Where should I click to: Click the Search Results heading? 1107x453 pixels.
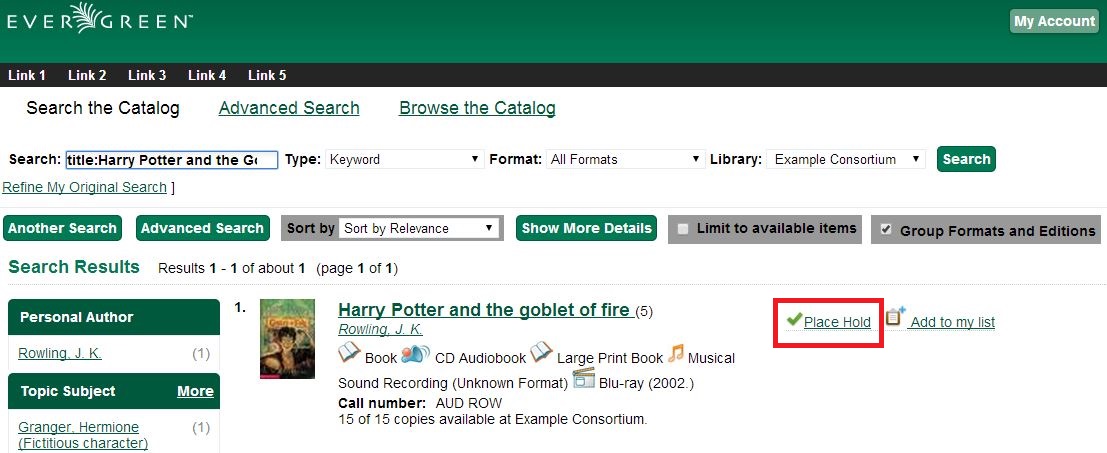(x=74, y=267)
